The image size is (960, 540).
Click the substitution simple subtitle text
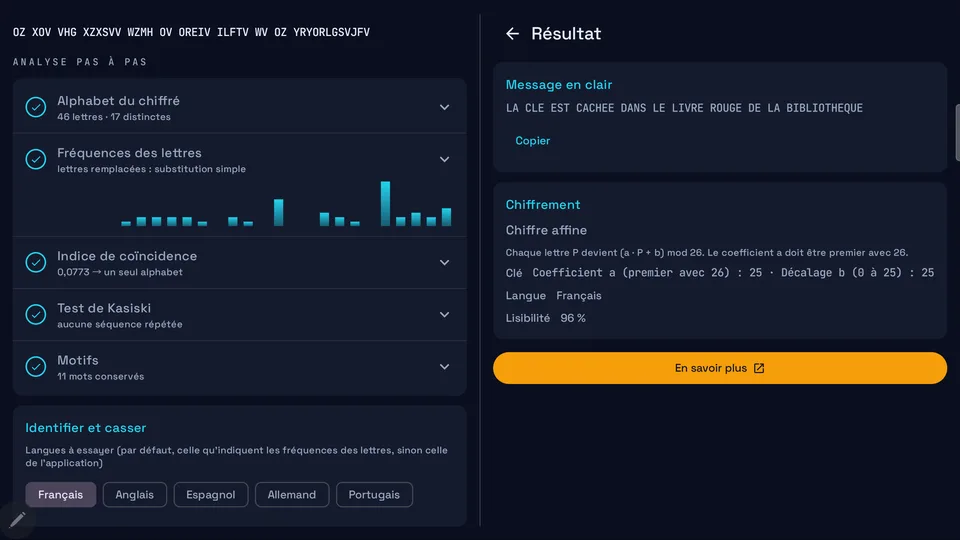[x=151, y=169]
